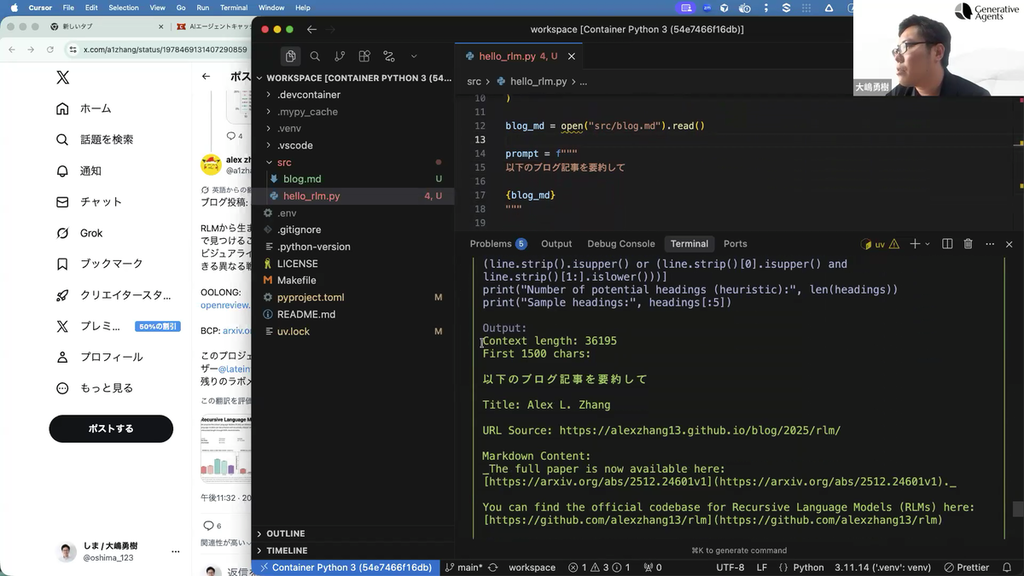Viewport: 1024px width, 576px height.
Task: Open the Terminal menu in macOS menu bar
Action: [233, 8]
